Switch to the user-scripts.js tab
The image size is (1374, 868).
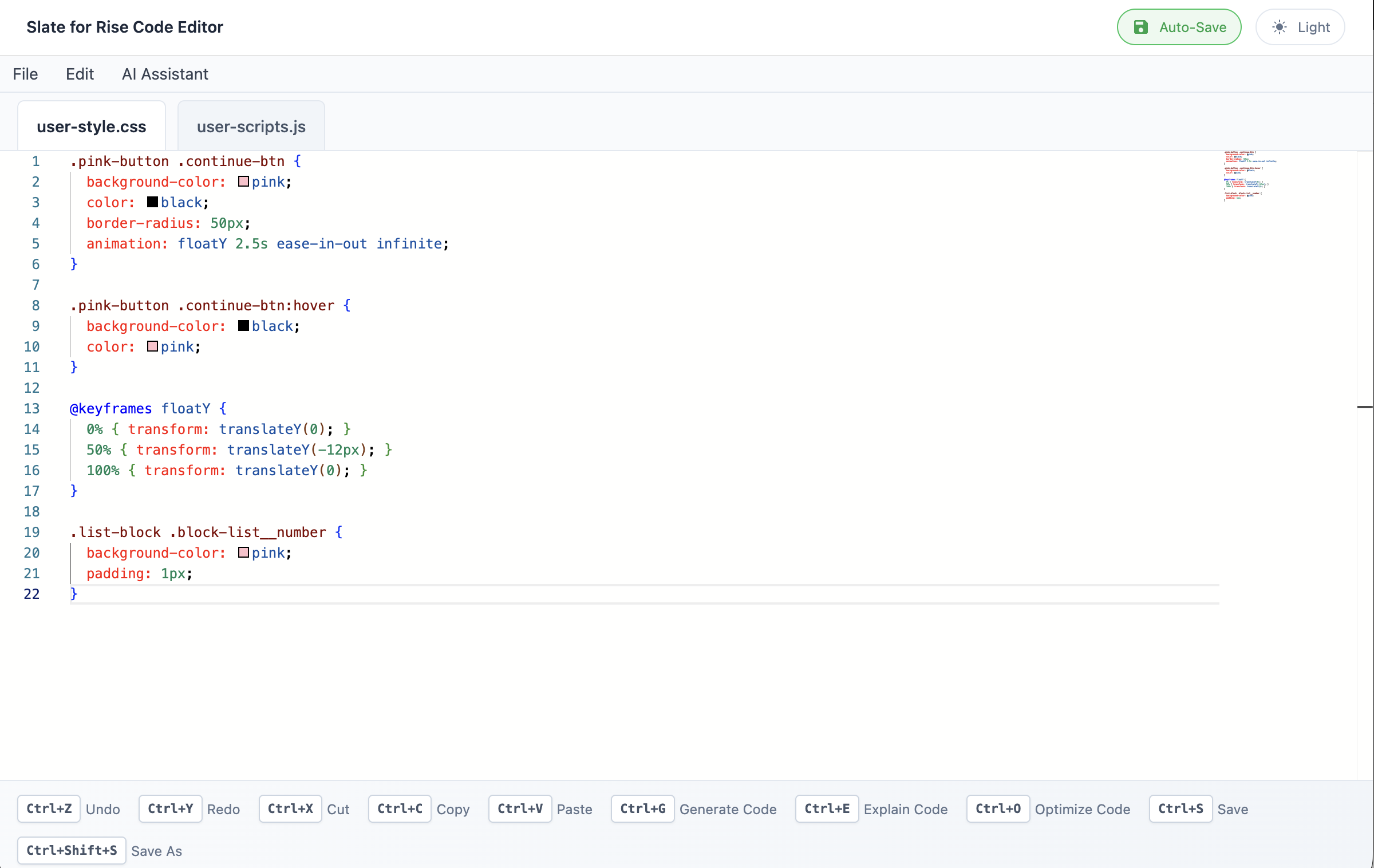click(x=251, y=127)
